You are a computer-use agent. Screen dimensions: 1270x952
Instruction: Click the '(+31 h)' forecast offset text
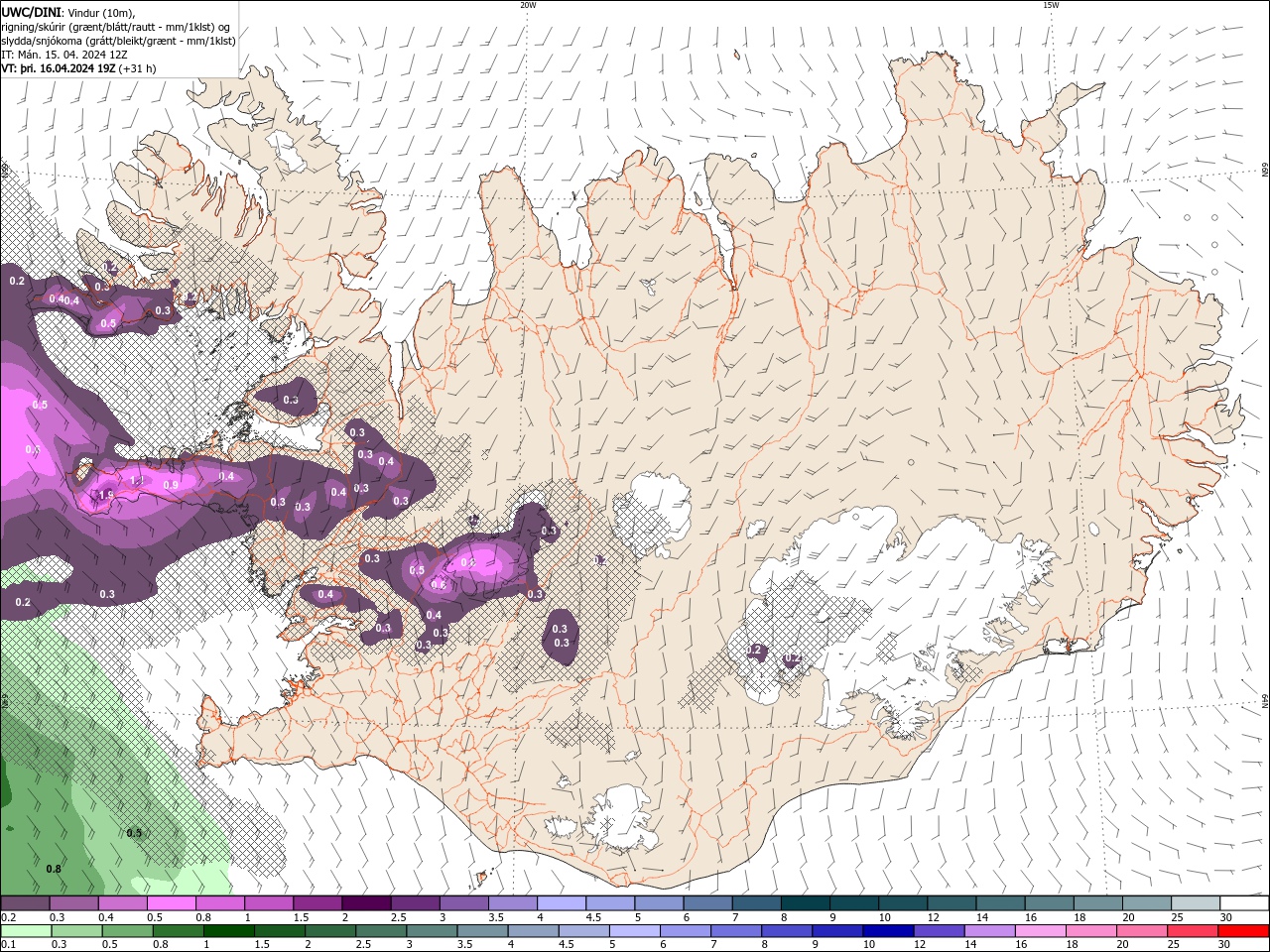tap(138, 68)
